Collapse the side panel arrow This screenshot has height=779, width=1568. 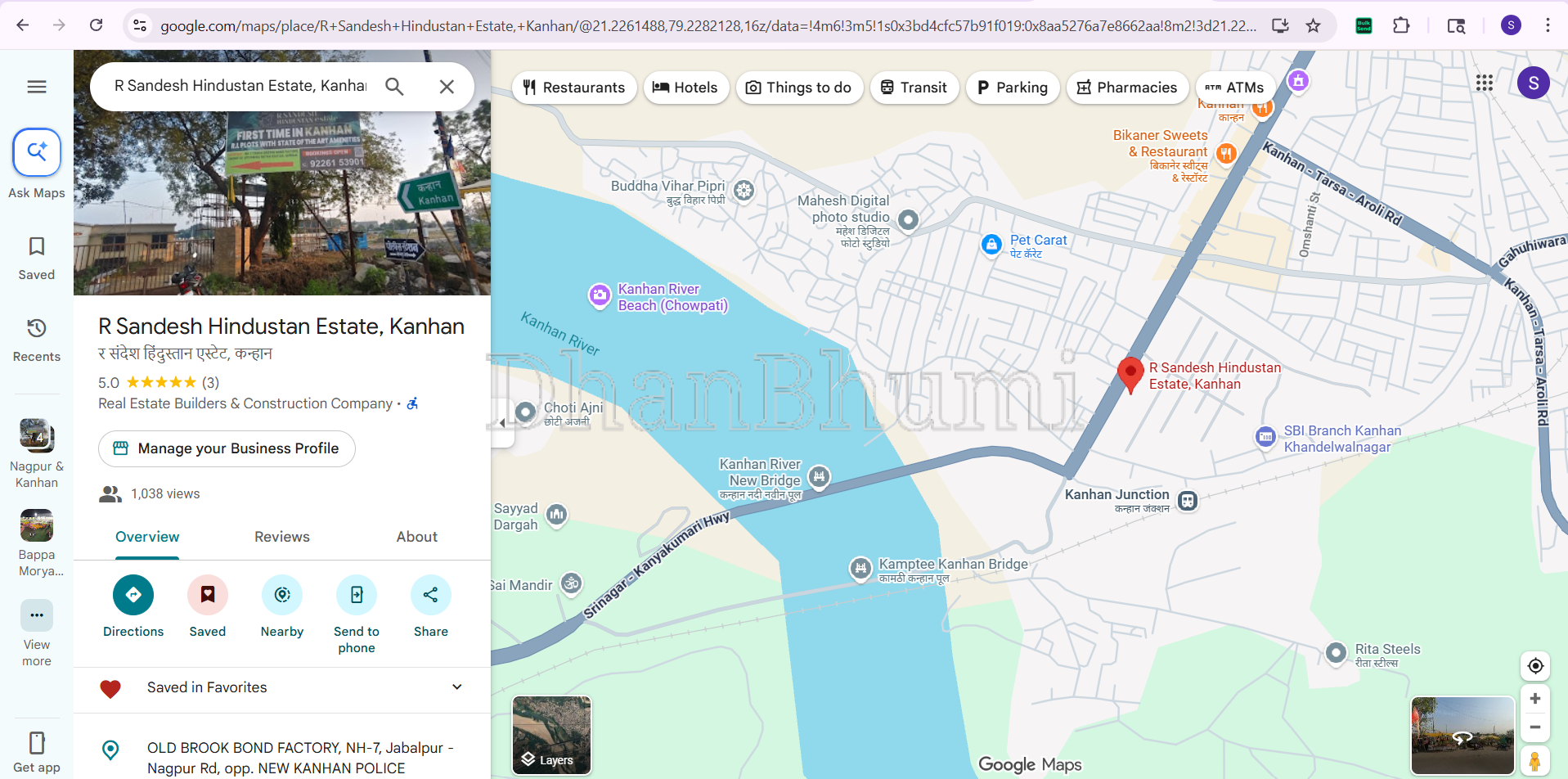point(502,423)
